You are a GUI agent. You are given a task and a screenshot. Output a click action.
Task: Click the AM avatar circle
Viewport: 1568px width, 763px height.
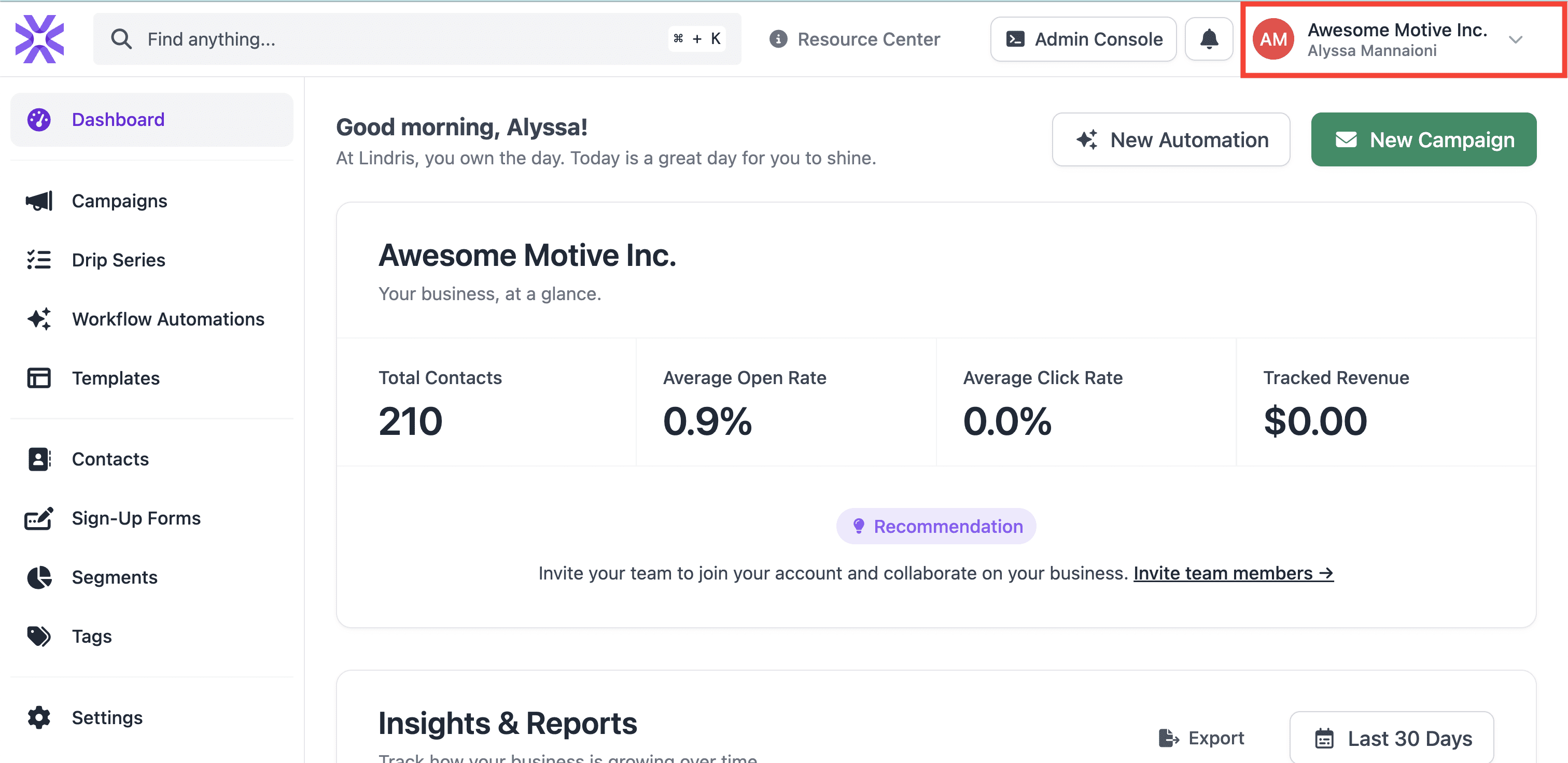[x=1273, y=39]
